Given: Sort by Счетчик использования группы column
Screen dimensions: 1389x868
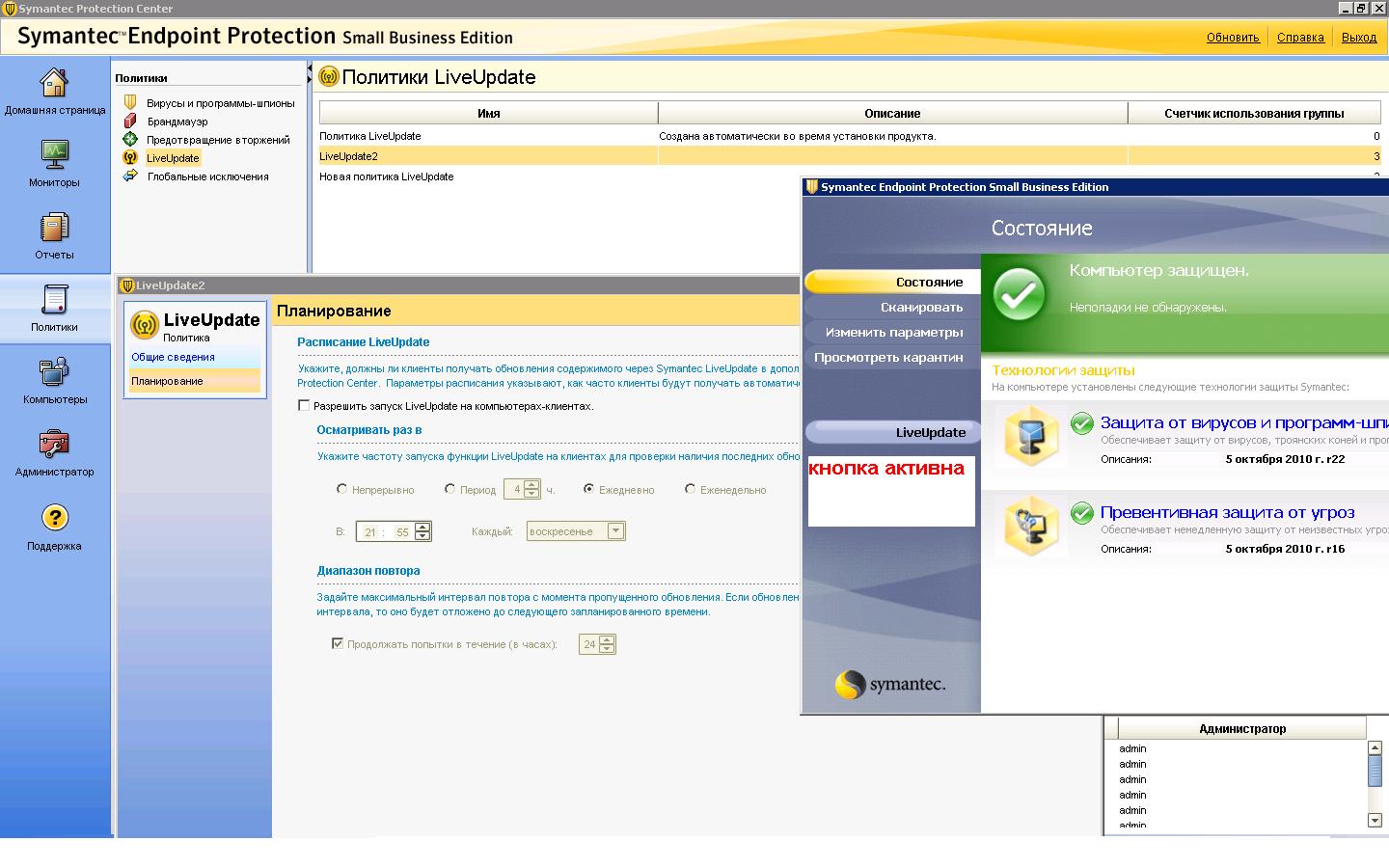Looking at the screenshot, I should point(1254,113).
